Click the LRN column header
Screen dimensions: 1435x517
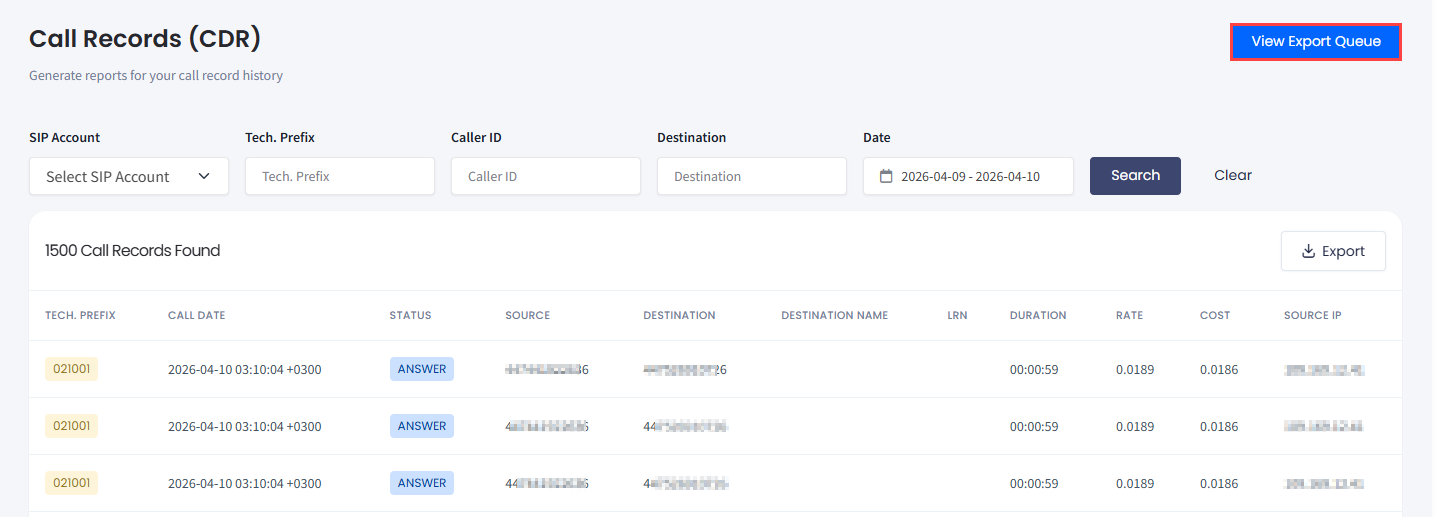[957, 315]
